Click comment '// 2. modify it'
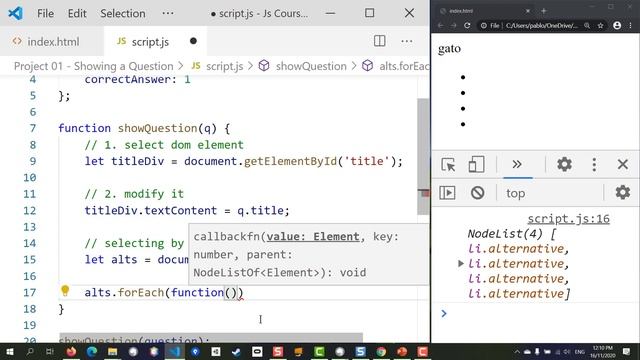Screen dimensions: 640x360 (x=134, y=194)
